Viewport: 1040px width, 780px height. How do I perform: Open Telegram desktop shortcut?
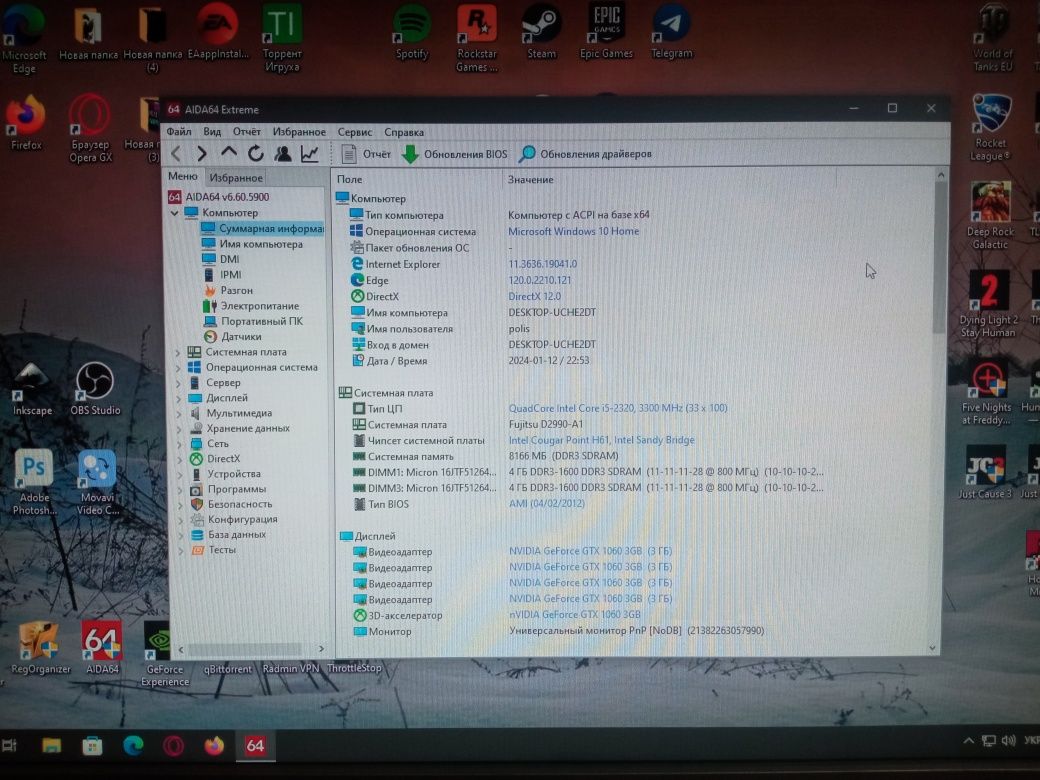[671, 33]
